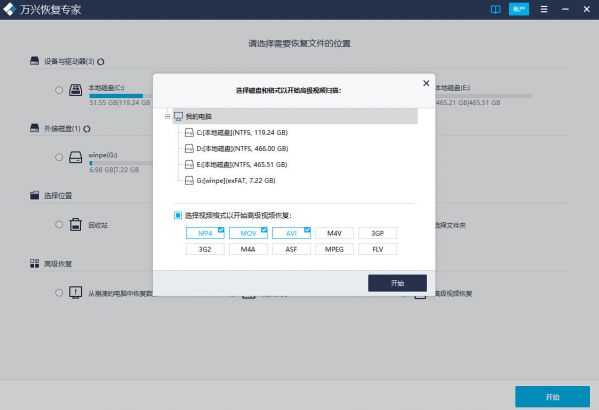Click the G: winpe drive icon
599x410 pixels.
pyautogui.click(x=189, y=181)
